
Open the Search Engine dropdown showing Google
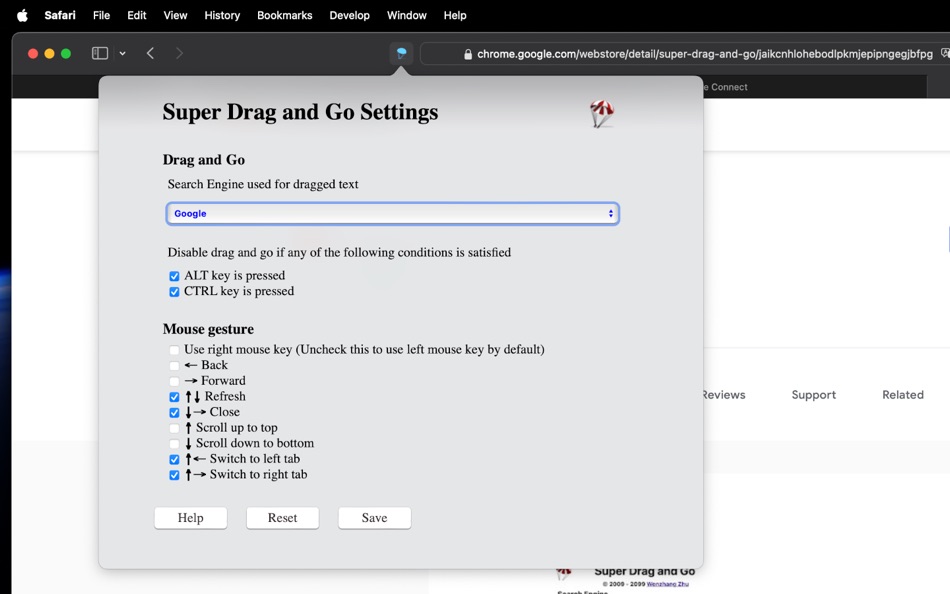393,213
